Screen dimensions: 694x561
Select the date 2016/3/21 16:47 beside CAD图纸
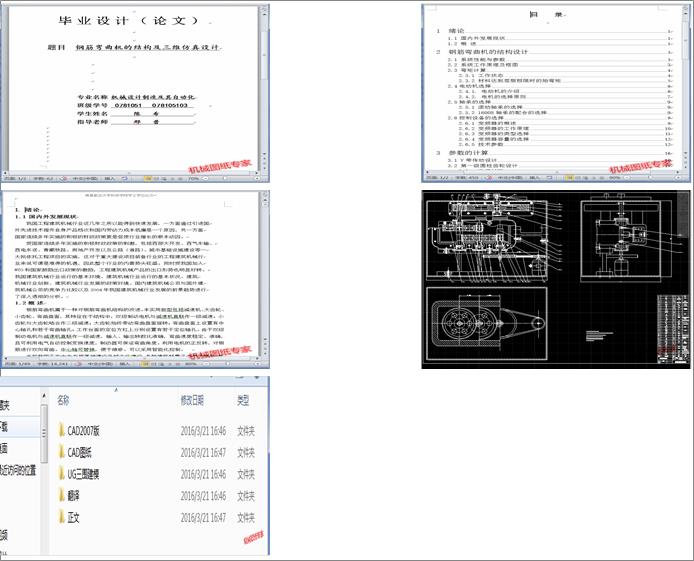point(203,452)
